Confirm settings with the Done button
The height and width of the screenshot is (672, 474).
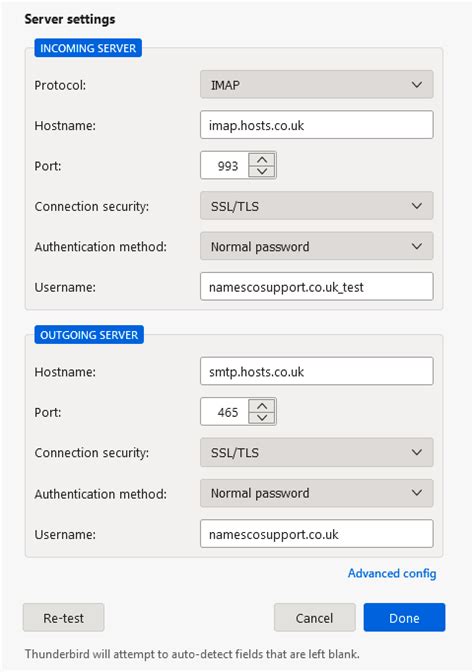pyautogui.click(x=404, y=618)
